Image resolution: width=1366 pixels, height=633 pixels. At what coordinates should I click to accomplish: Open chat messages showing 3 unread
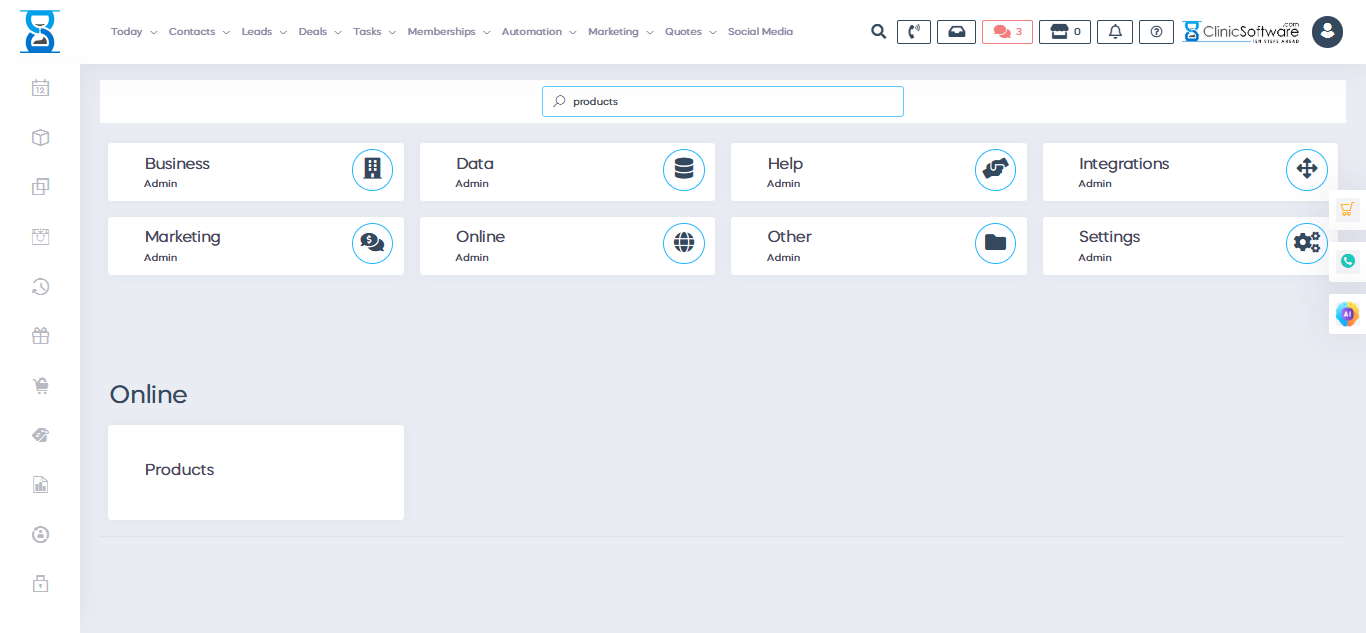[1007, 32]
